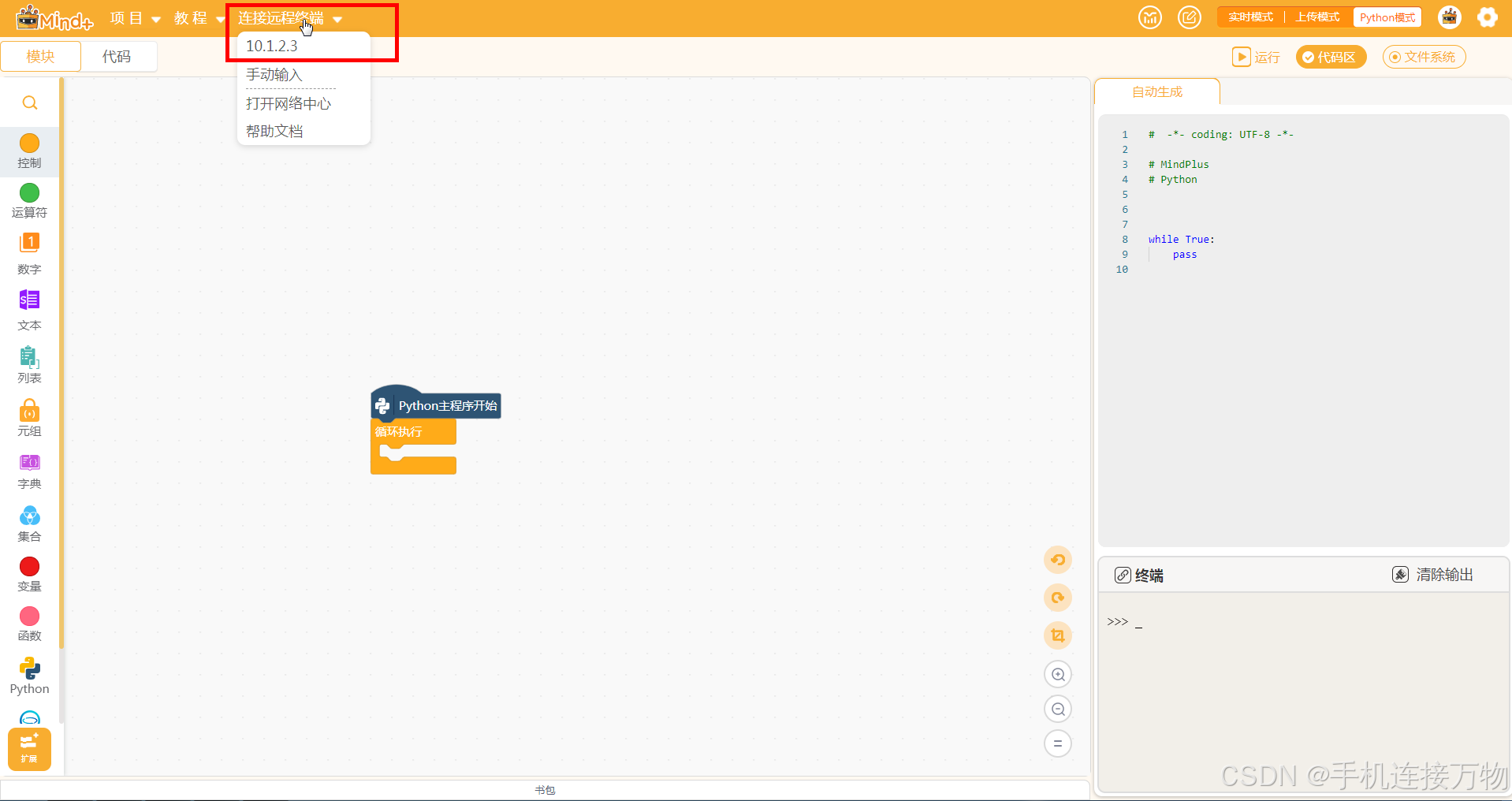This screenshot has width=1512, height=801.
Task: Click the robot avatar icon
Action: point(1450,17)
